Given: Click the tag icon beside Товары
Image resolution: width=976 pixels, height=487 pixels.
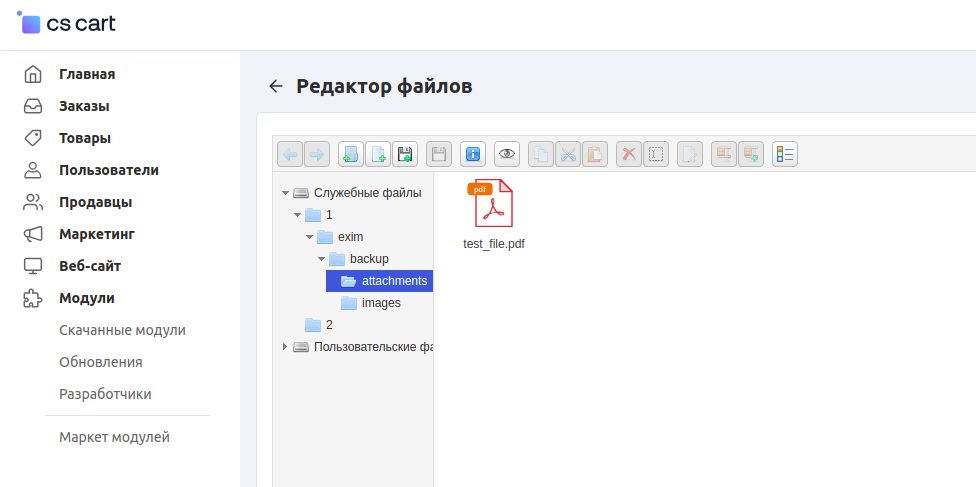Looking at the screenshot, I should (32, 138).
